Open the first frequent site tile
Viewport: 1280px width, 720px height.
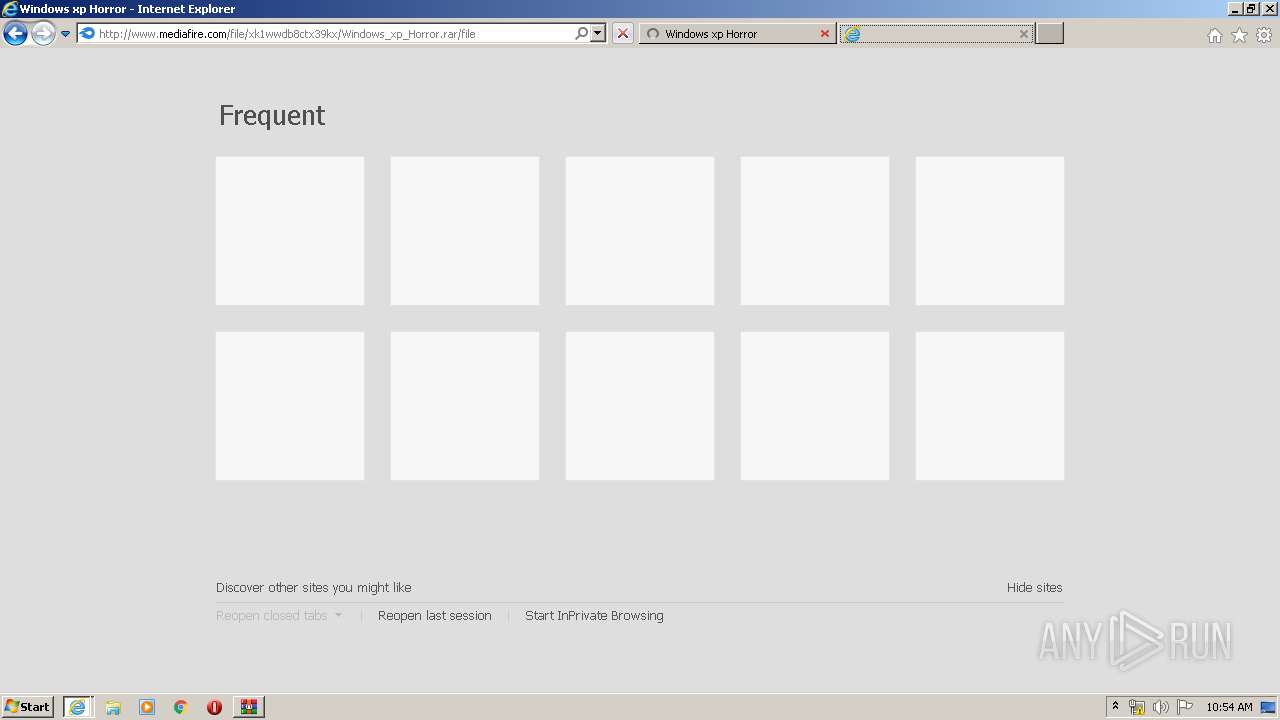point(290,230)
